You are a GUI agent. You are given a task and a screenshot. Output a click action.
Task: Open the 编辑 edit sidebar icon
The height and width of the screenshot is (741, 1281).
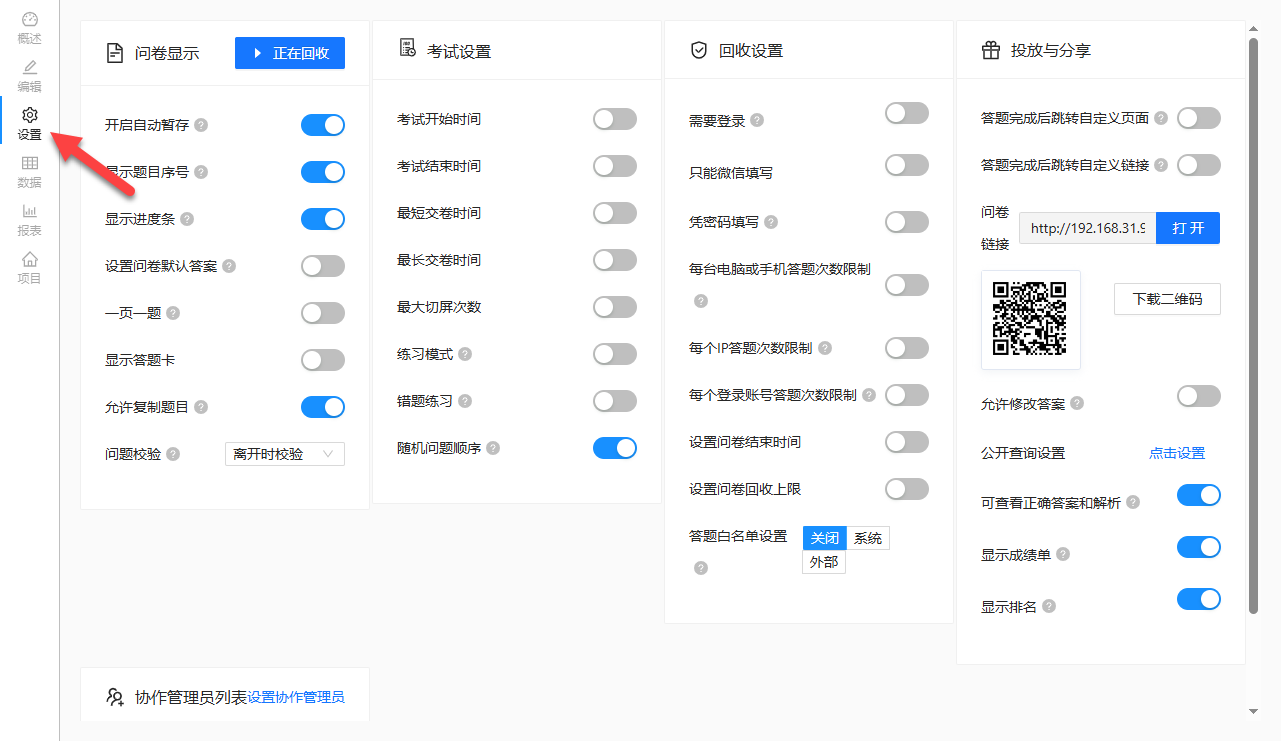(30, 76)
